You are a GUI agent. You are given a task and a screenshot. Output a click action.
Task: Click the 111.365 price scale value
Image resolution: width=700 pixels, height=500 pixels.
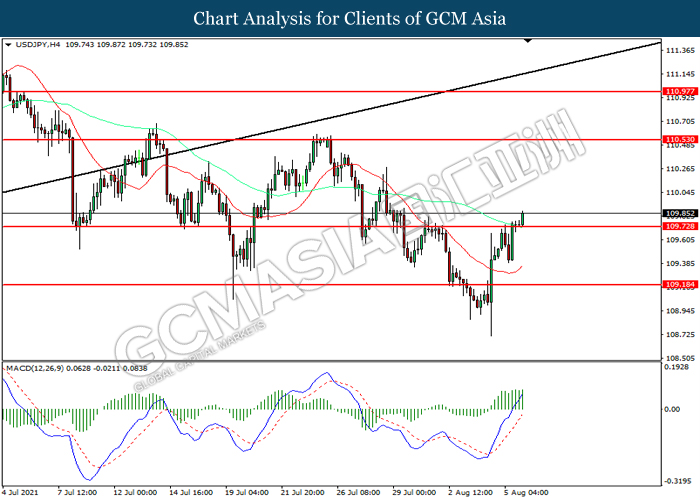point(680,50)
